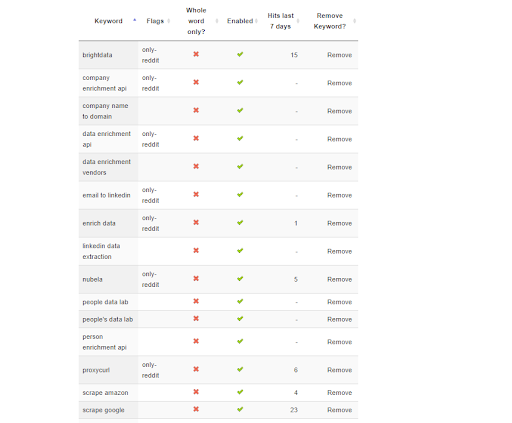Viewport: 512px width, 423px height.
Task: Sort by Flags column header
Action: (x=158, y=21)
